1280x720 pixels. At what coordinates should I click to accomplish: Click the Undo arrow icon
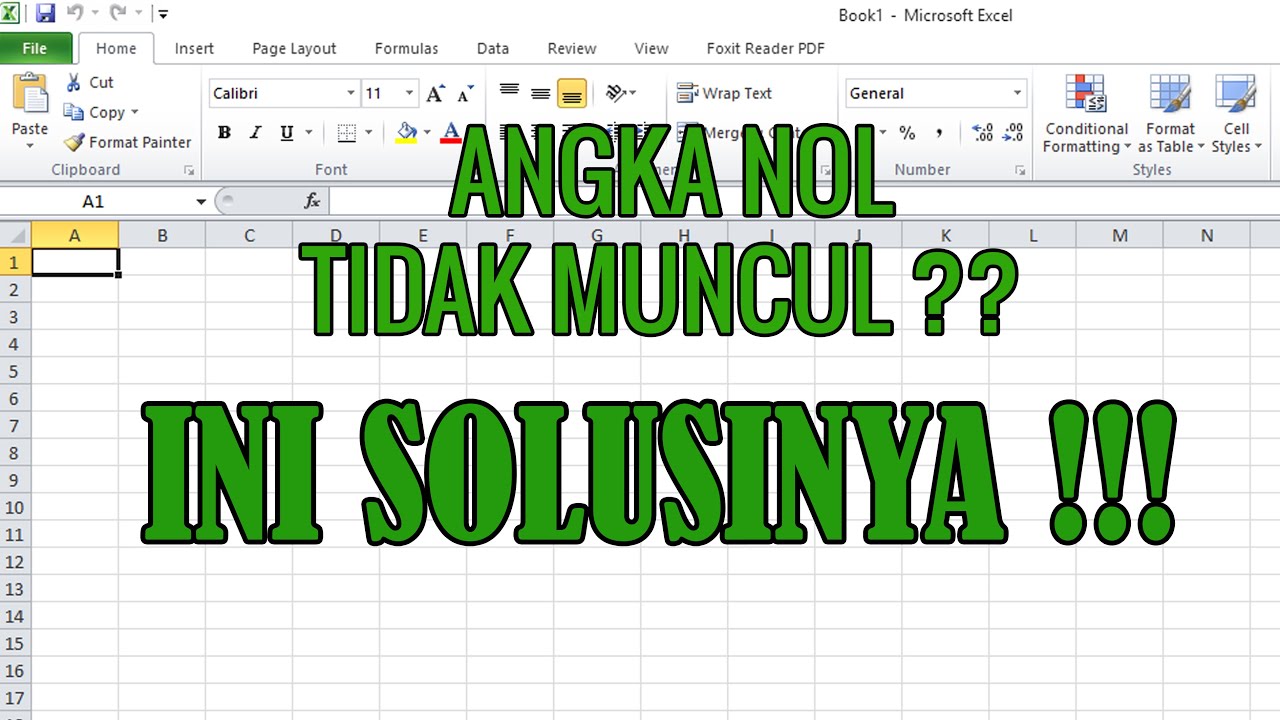coord(75,14)
